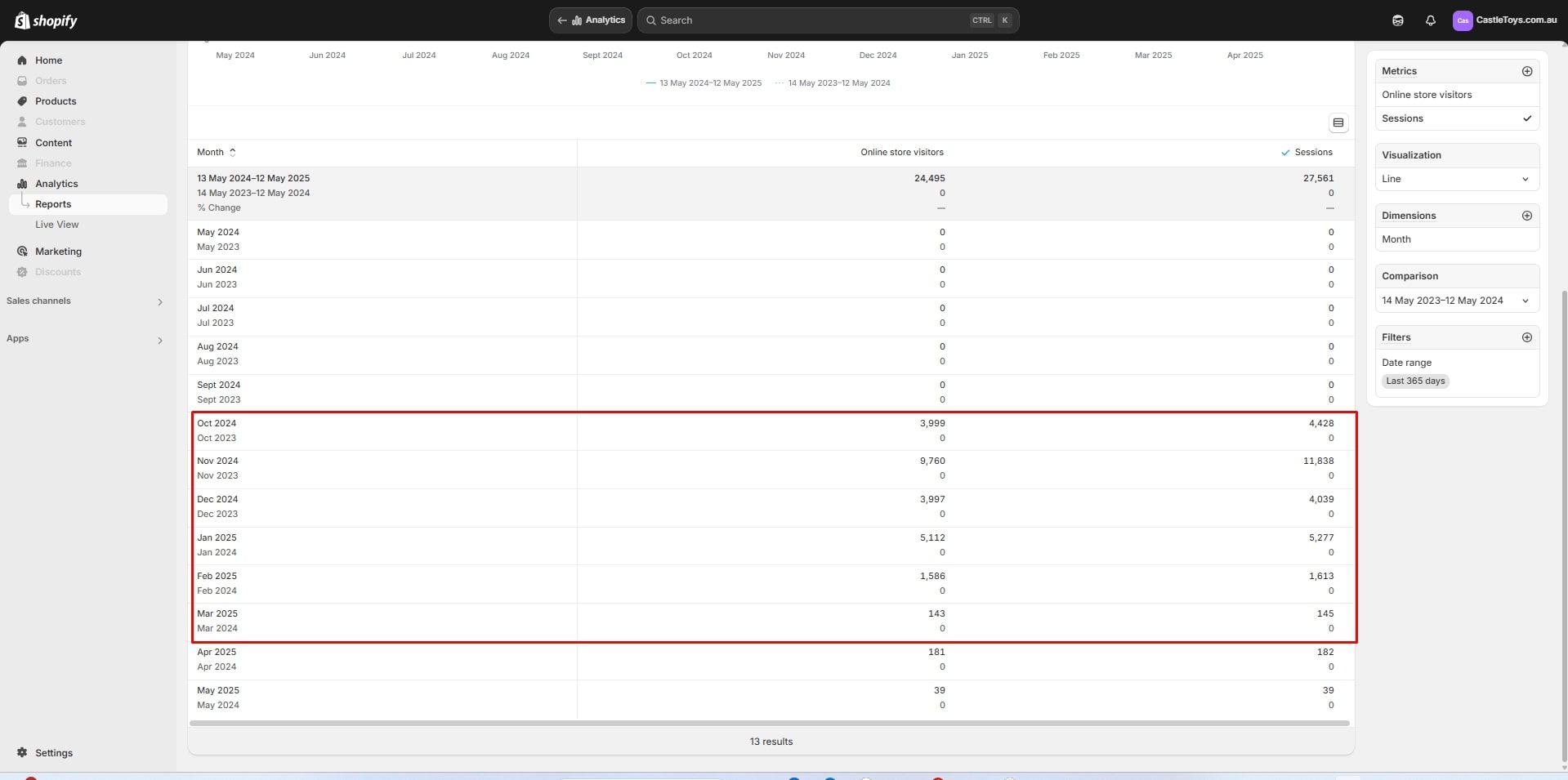Click the Last 365 days filter chip
The height and width of the screenshot is (780, 1568).
coord(1415,381)
